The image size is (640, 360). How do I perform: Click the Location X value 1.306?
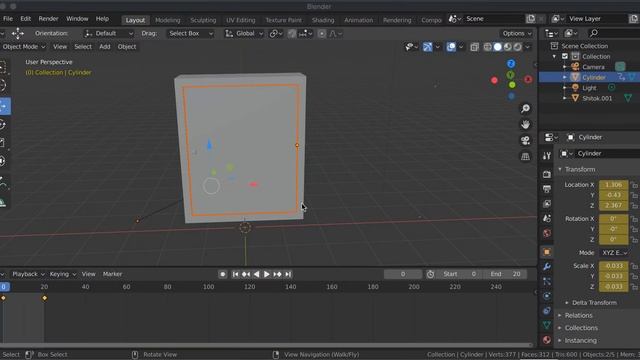tap(613, 185)
